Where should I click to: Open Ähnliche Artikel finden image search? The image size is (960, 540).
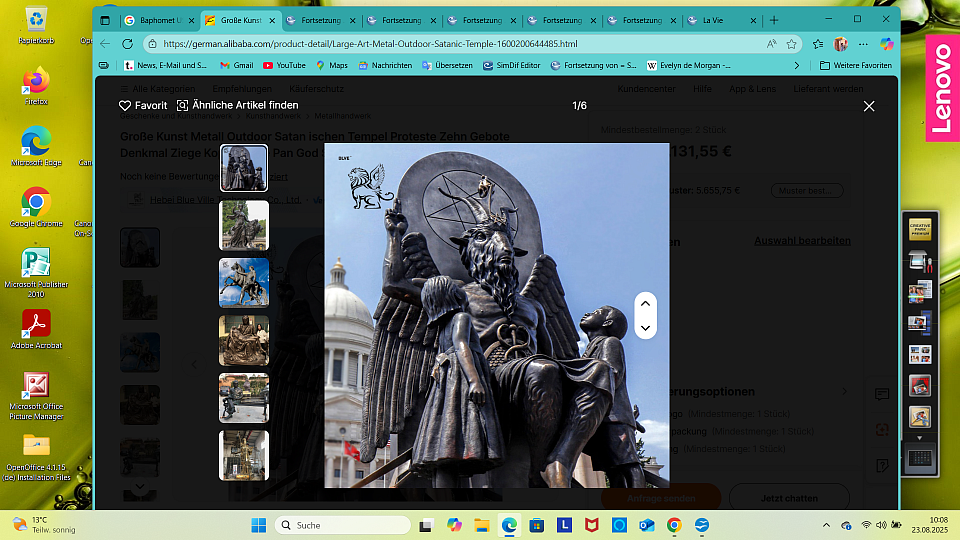(x=238, y=105)
